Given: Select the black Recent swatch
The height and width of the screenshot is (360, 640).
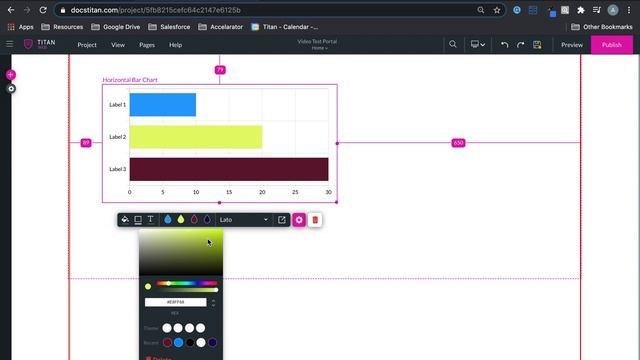Looking at the screenshot, I should coord(190,342).
